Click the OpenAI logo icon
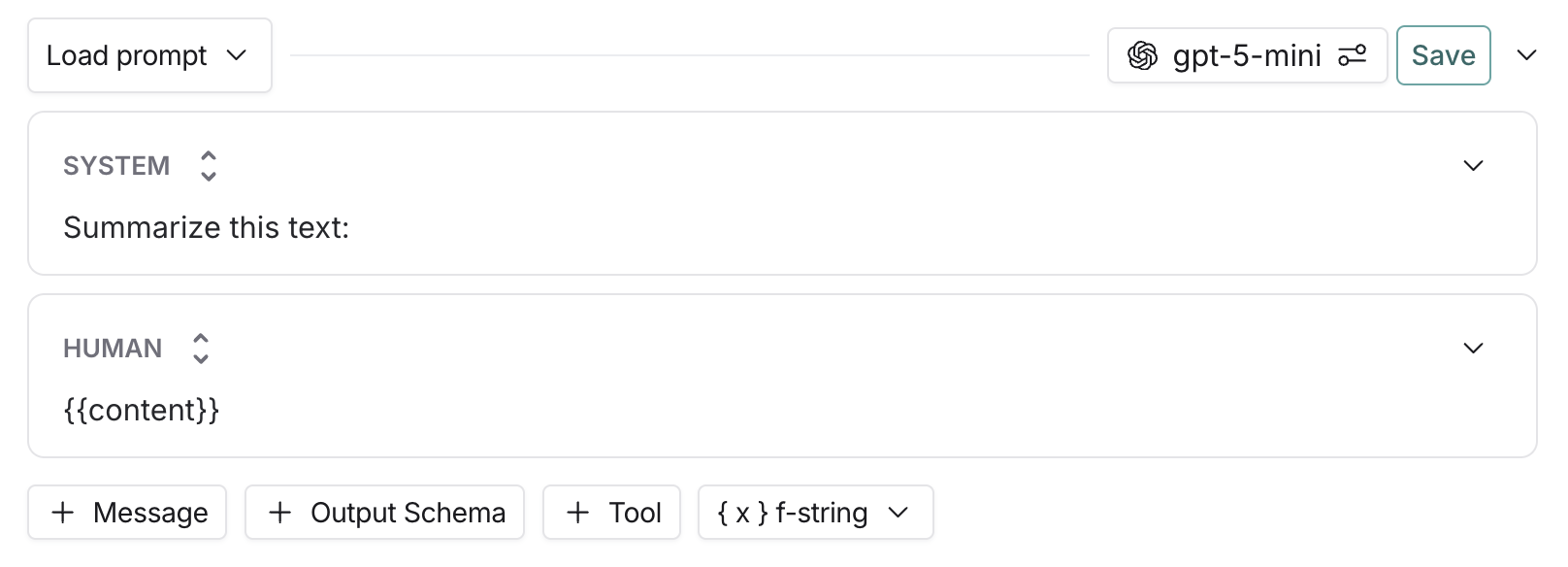Viewport: 1568px width, 567px height. coord(1144,55)
